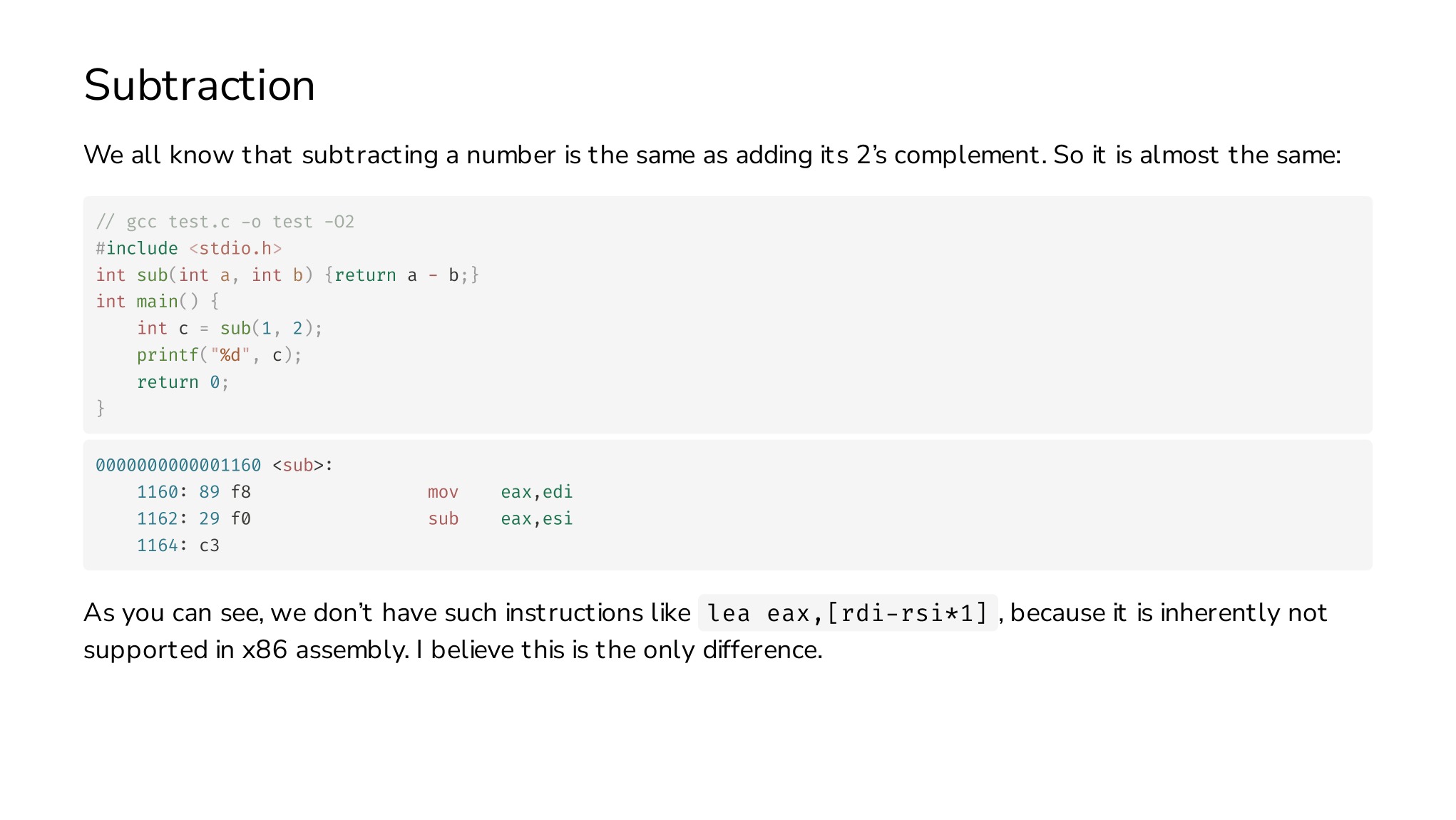Screen dimensions: 1456x820
Task: Click the sub instruction mnemonic in disassembly
Action: (443, 518)
